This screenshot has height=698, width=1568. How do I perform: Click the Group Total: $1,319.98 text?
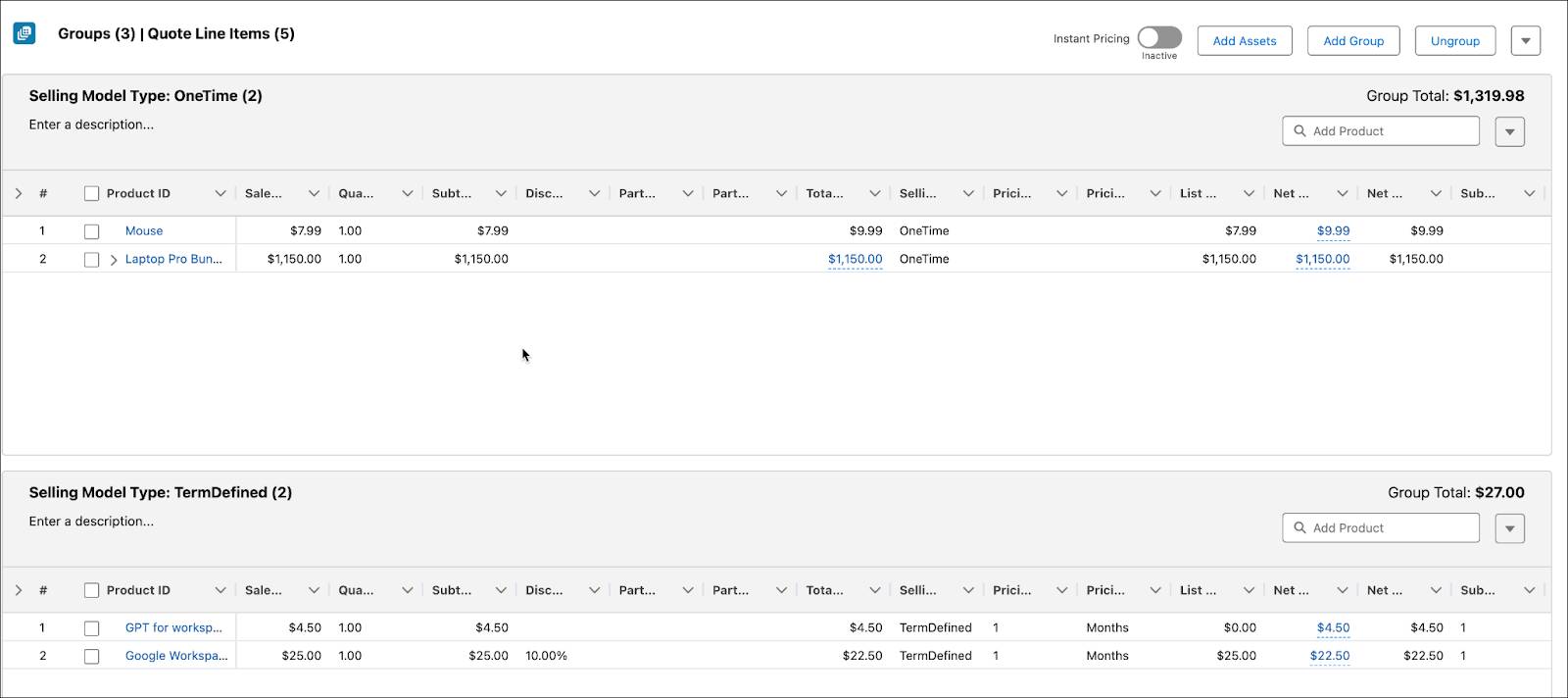pos(1445,96)
